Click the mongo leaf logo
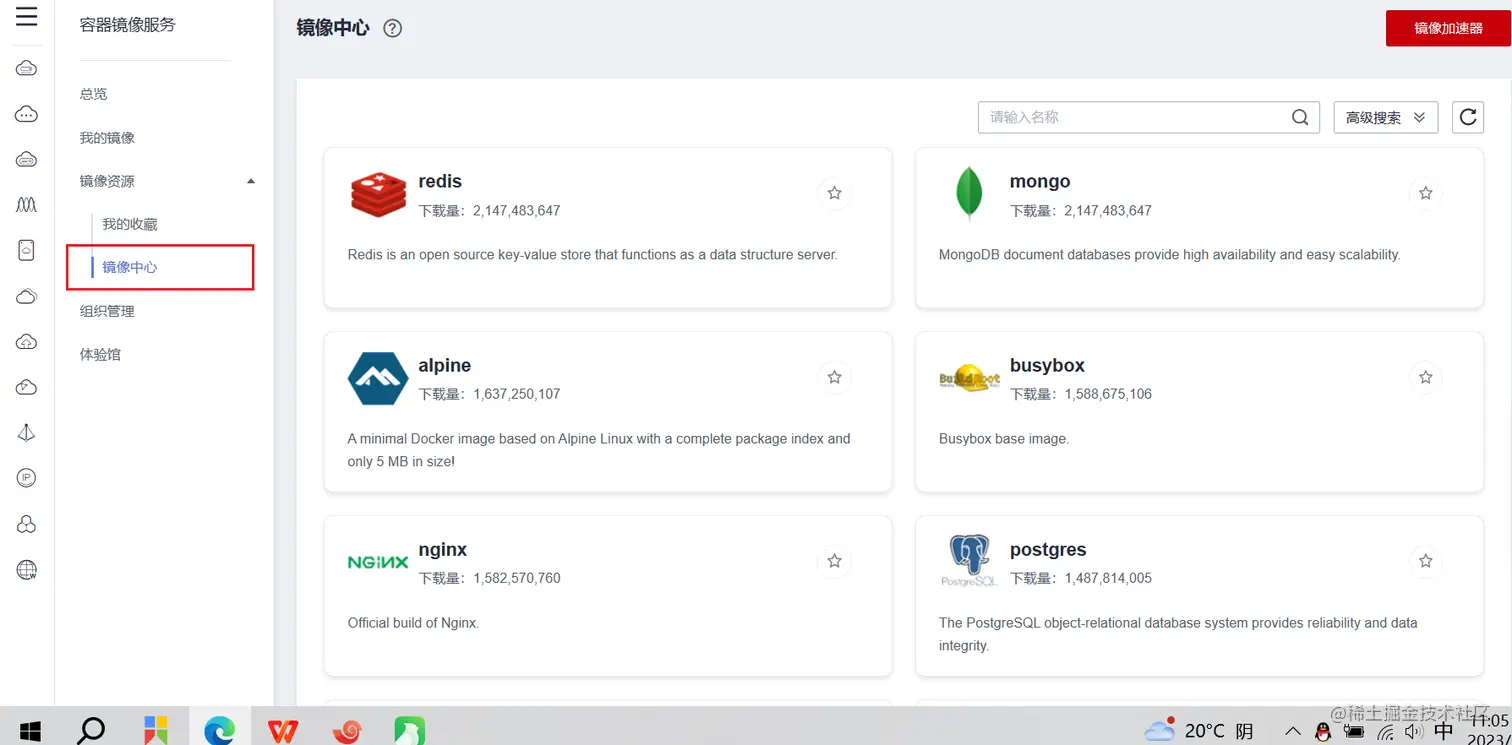1512x745 pixels. click(x=968, y=193)
